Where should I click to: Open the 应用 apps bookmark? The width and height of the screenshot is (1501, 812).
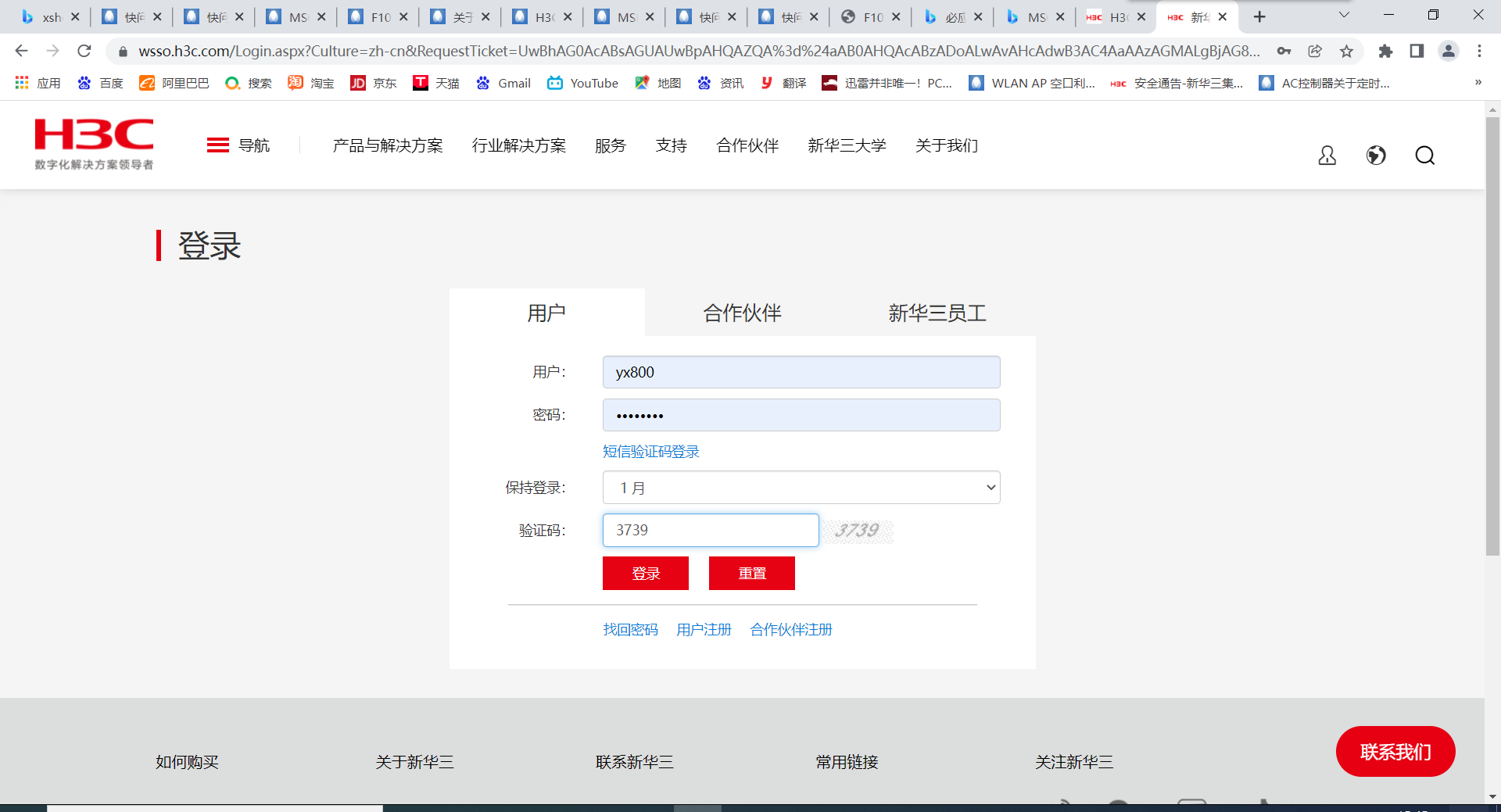click(x=38, y=83)
